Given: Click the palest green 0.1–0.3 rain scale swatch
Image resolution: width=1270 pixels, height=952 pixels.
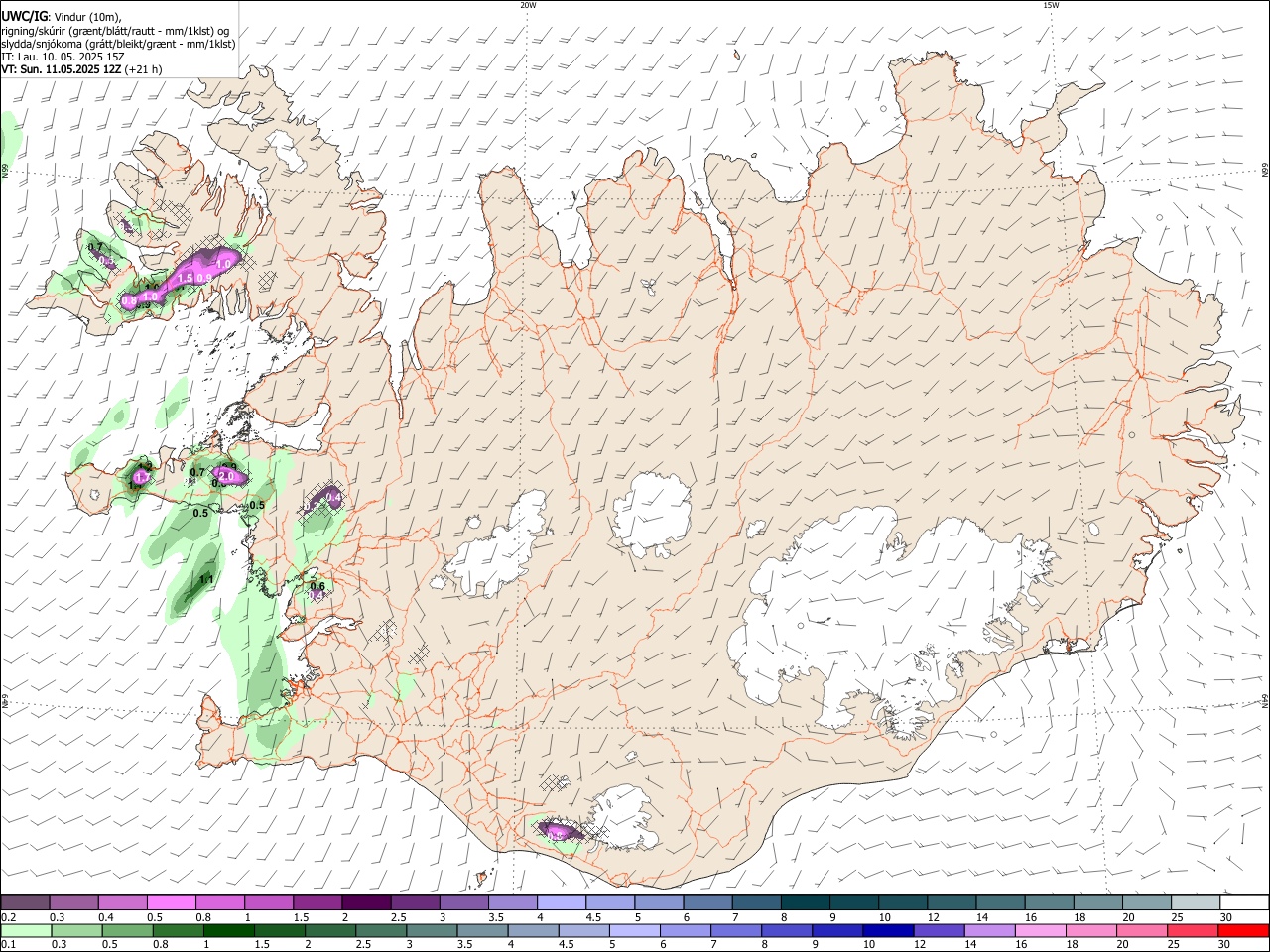Looking at the screenshot, I should [27, 930].
